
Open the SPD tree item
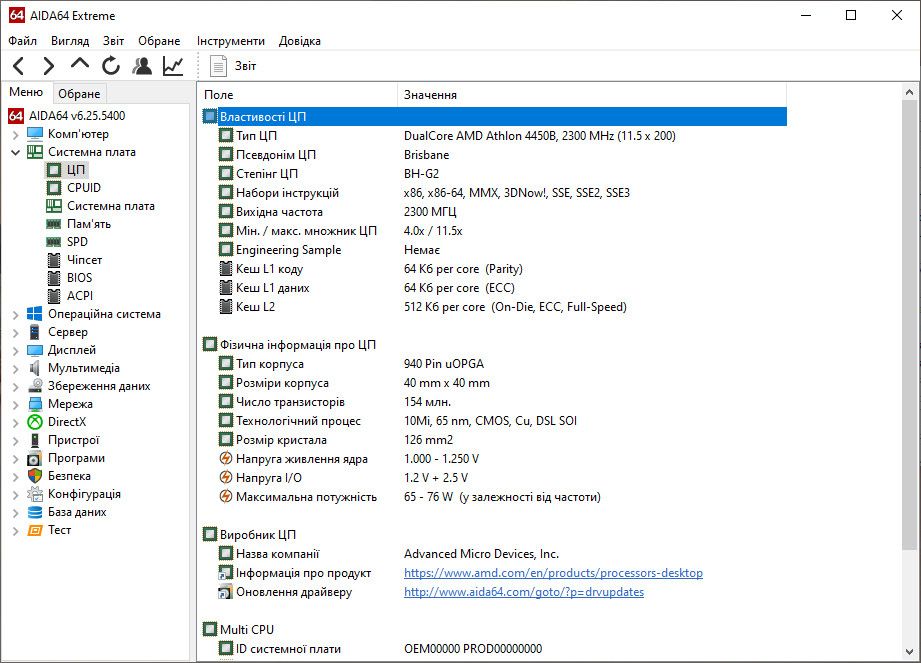(x=77, y=242)
